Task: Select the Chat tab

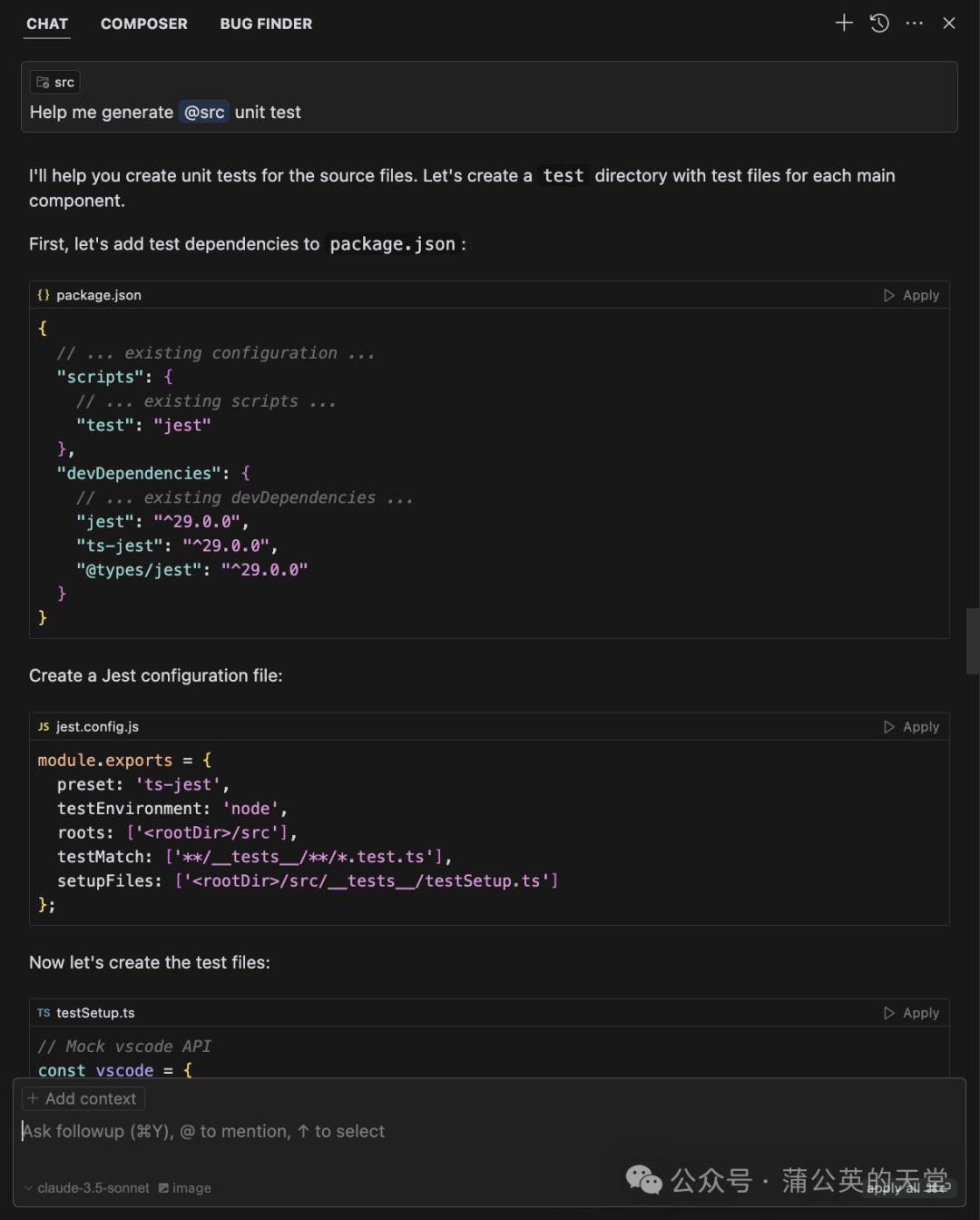Action: point(47,24)
